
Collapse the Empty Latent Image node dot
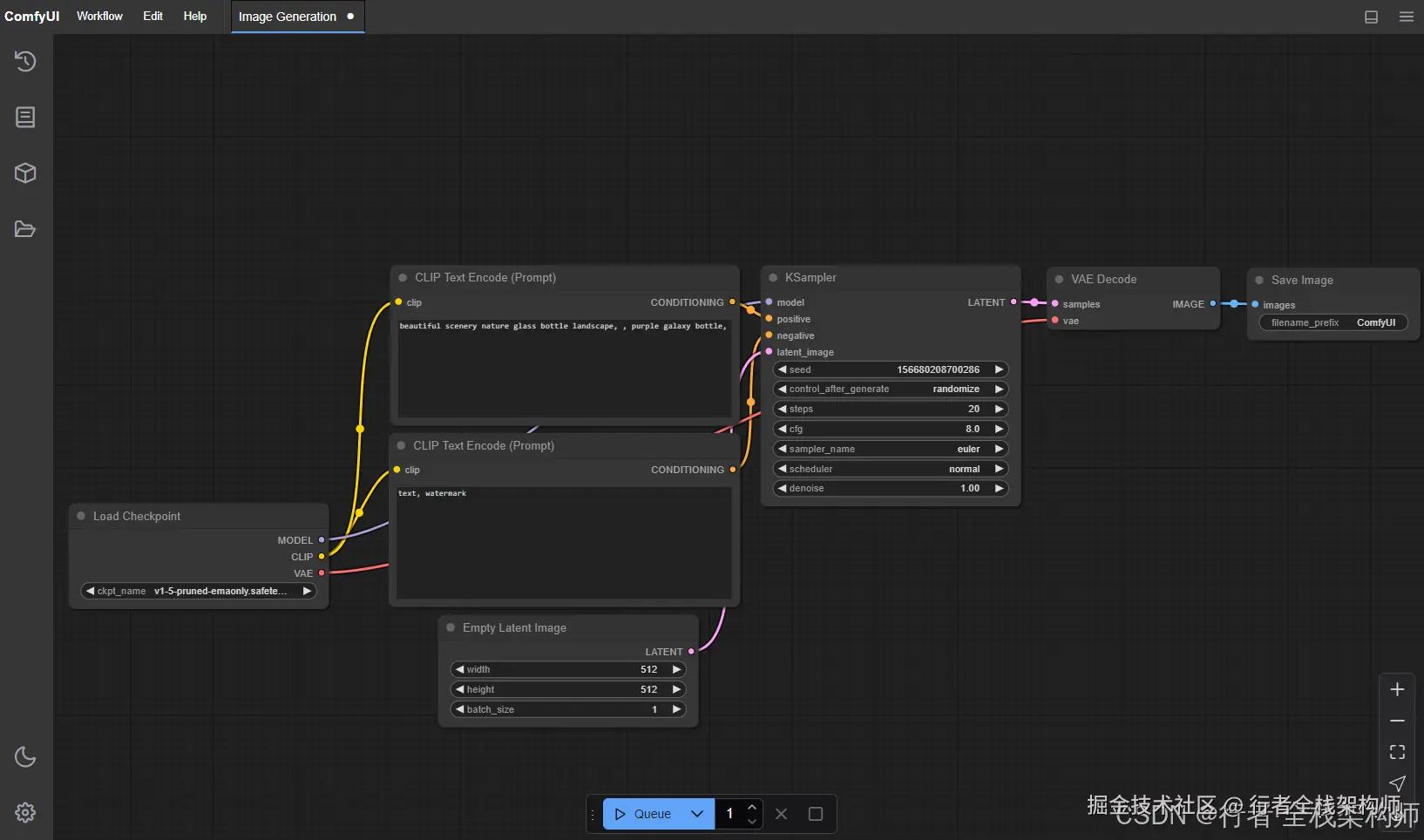(x=451, y=627)
